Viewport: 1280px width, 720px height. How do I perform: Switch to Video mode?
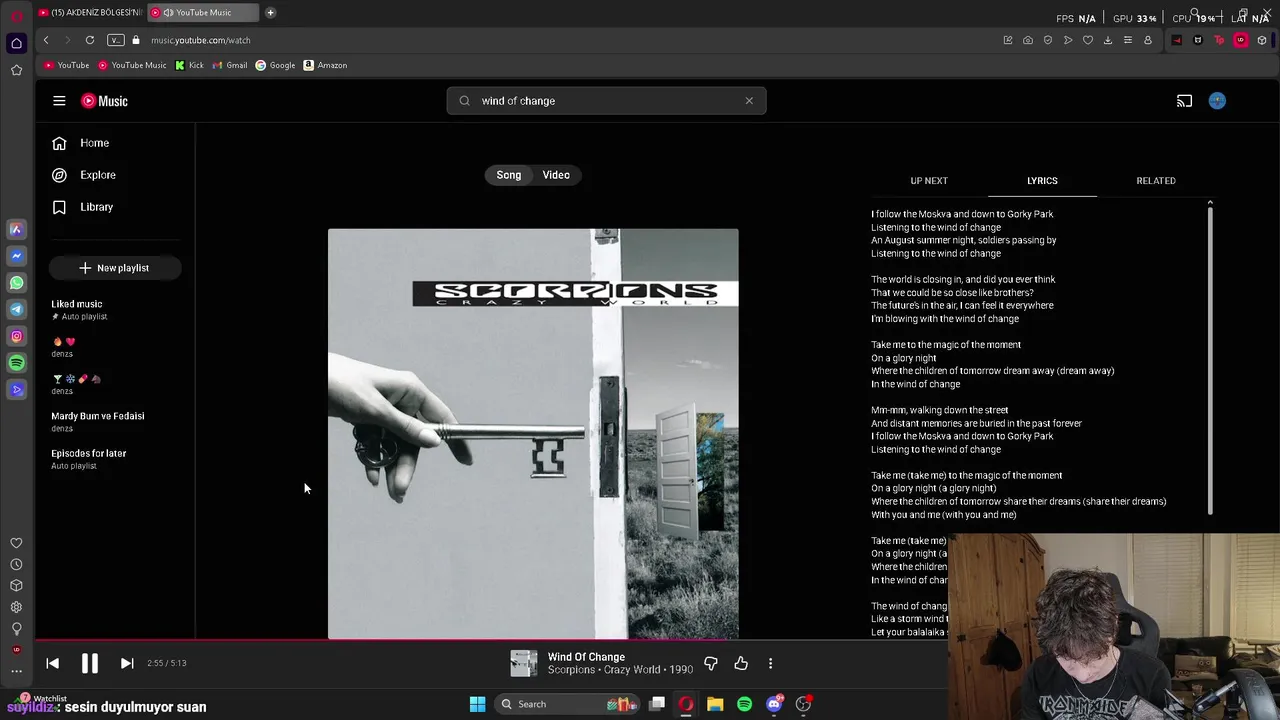(x=556, y=175)
